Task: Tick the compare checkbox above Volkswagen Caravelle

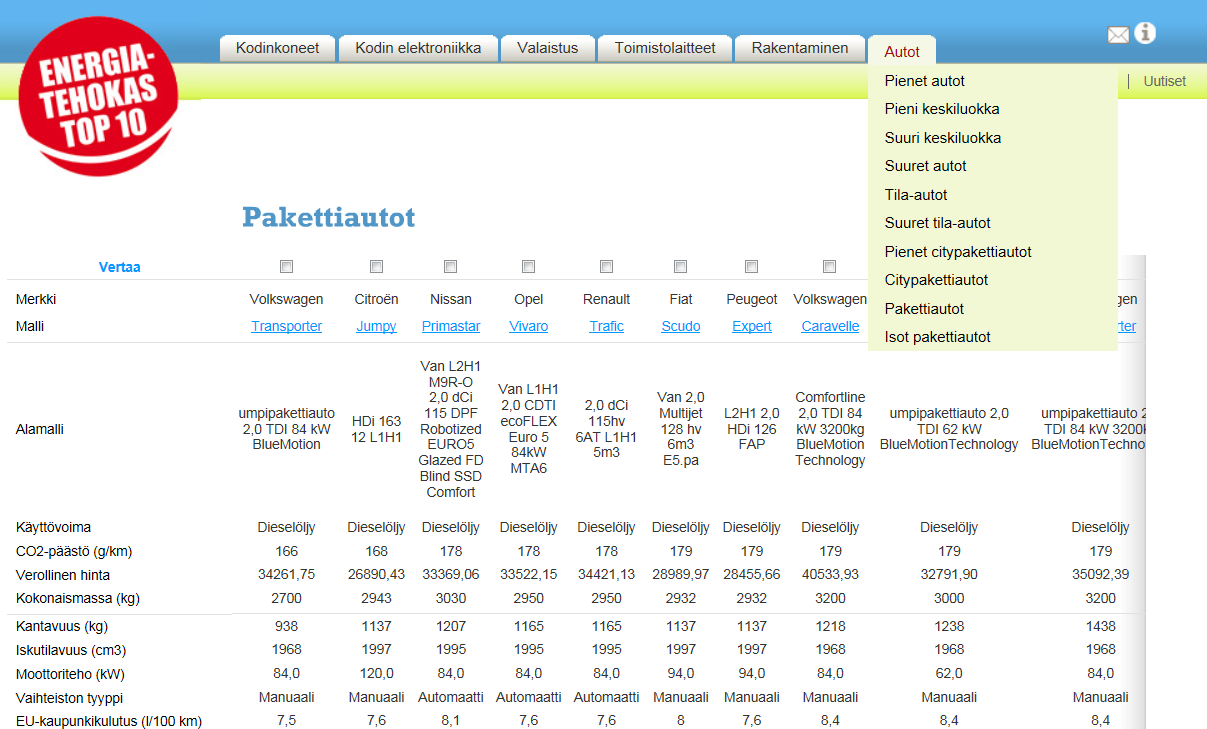Action: 830,266
